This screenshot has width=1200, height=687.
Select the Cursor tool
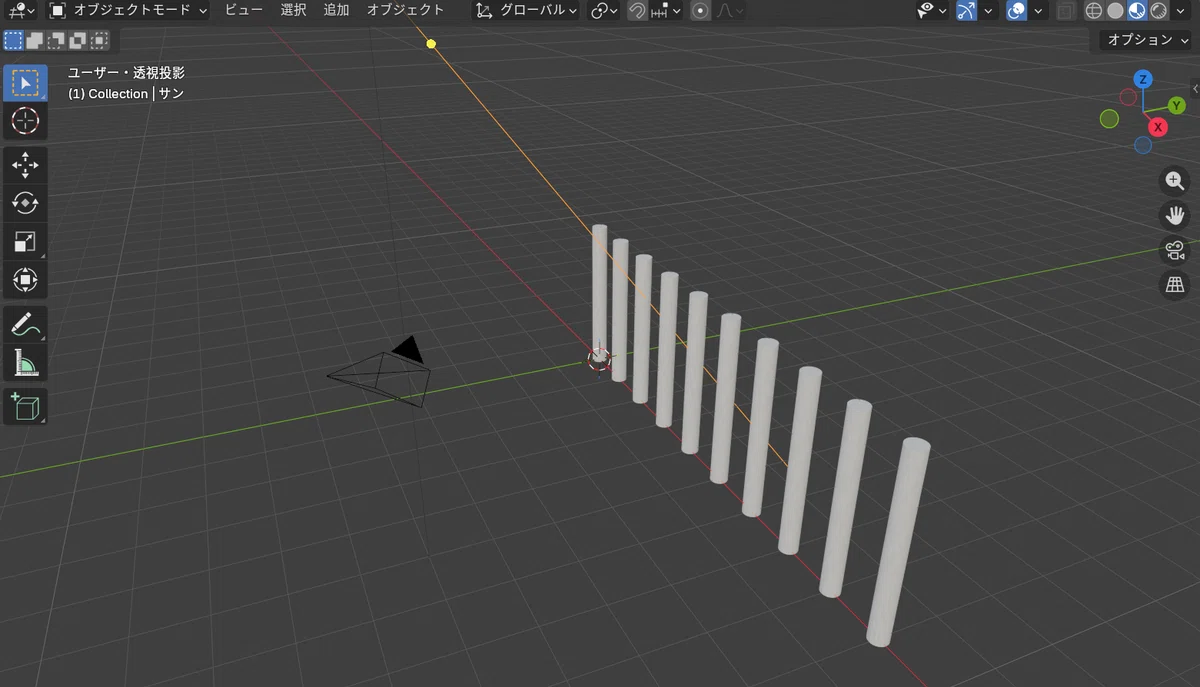(25, 121)
